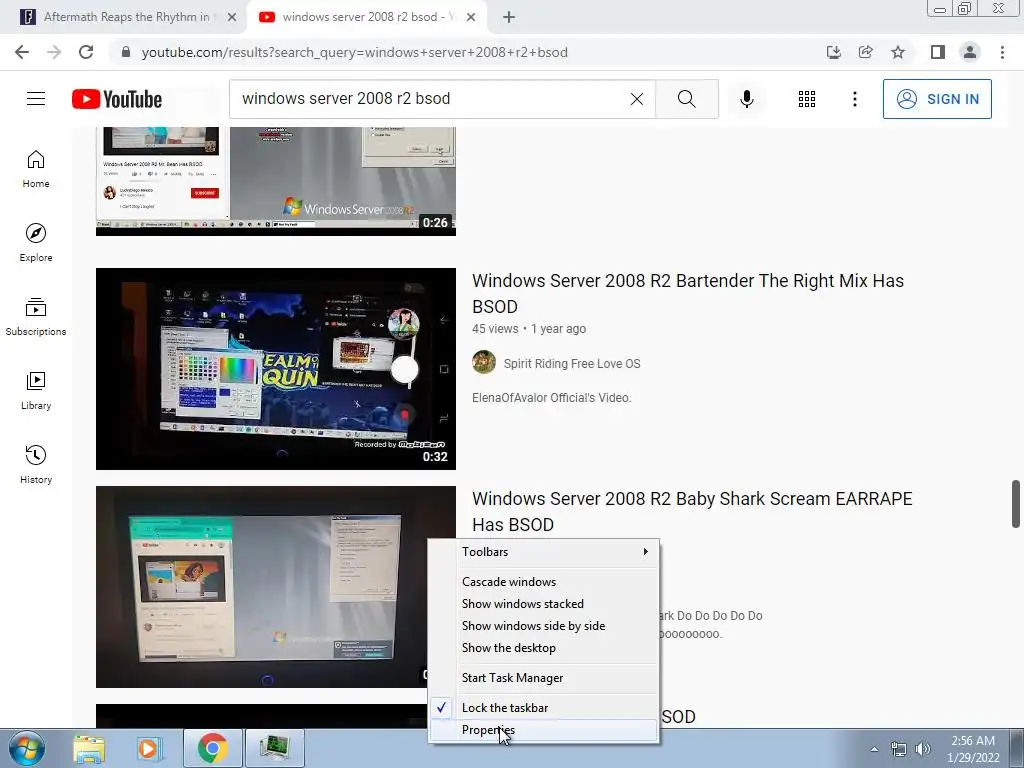Open taskbar Properties from context menu
The image size is (1024, 768).
(543, 730)
